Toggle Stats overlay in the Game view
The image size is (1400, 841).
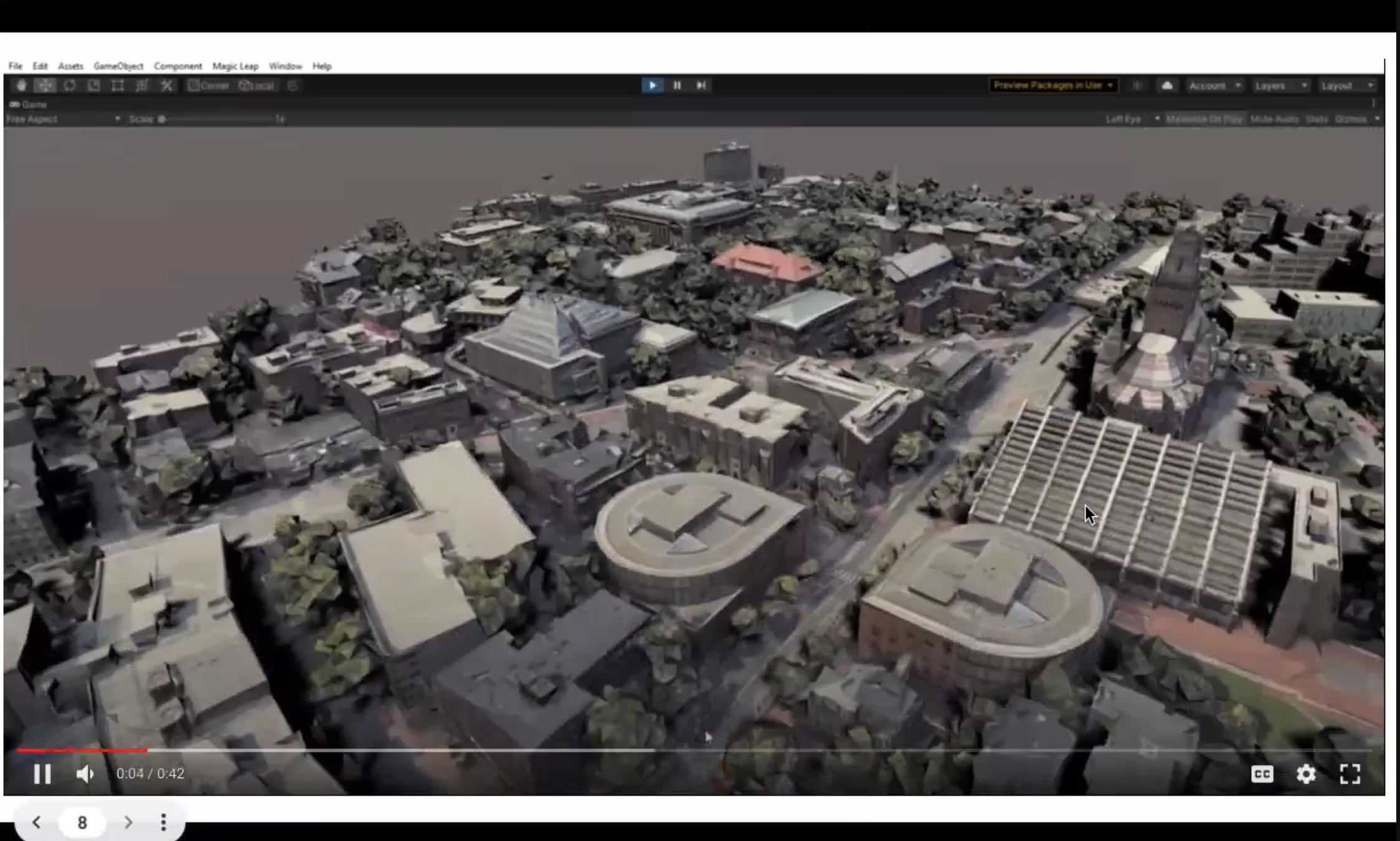(1315, 118)
